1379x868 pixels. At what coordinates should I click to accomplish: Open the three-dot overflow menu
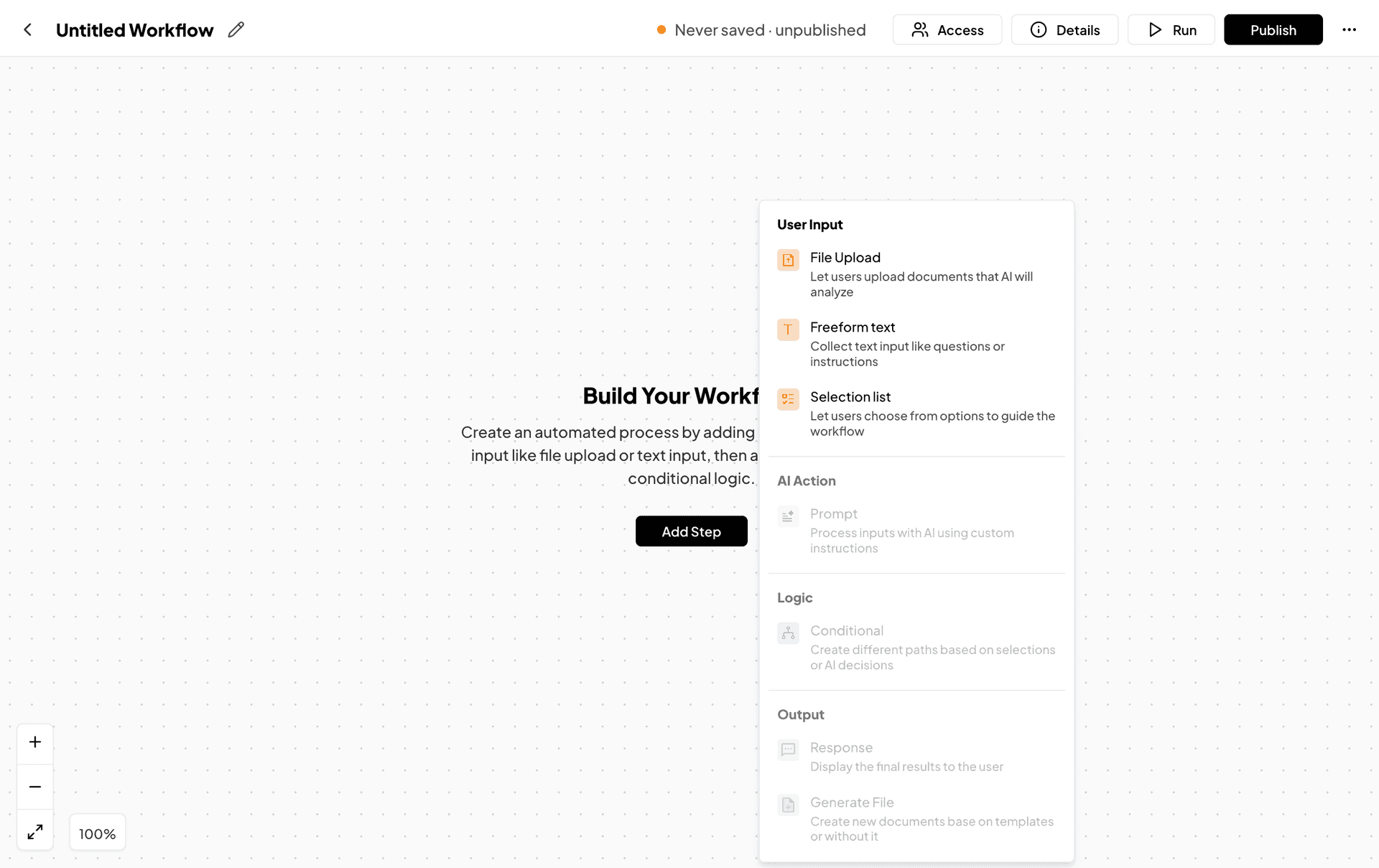(x=1350, y=29)
